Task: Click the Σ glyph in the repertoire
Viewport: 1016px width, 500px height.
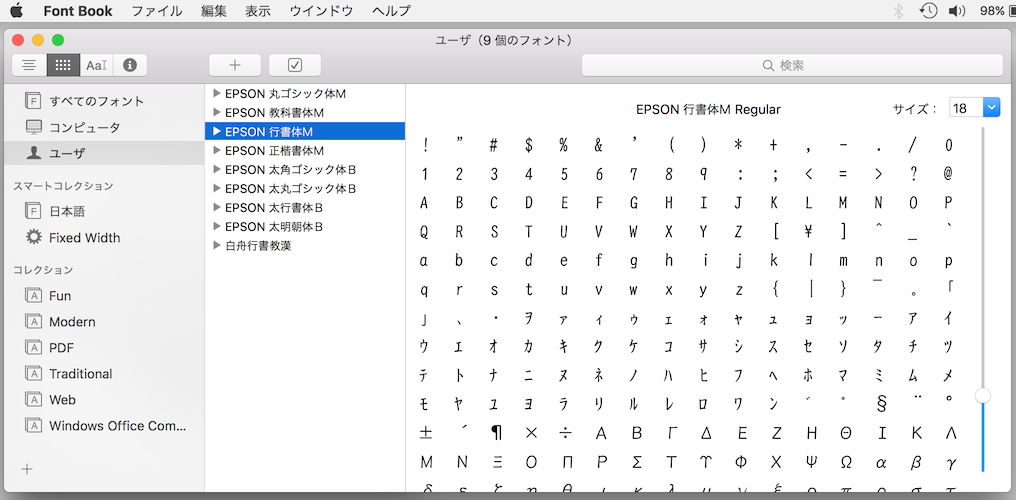Action: tap(636, 462)
